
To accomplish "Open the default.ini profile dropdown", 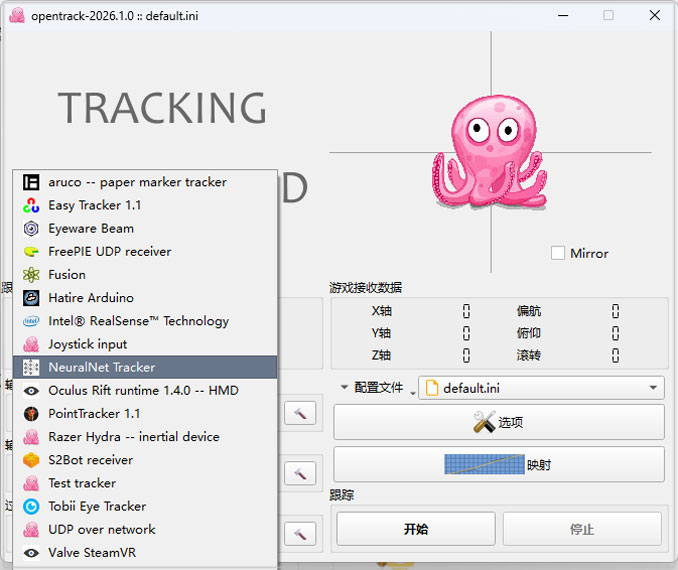I will (541, 388).
